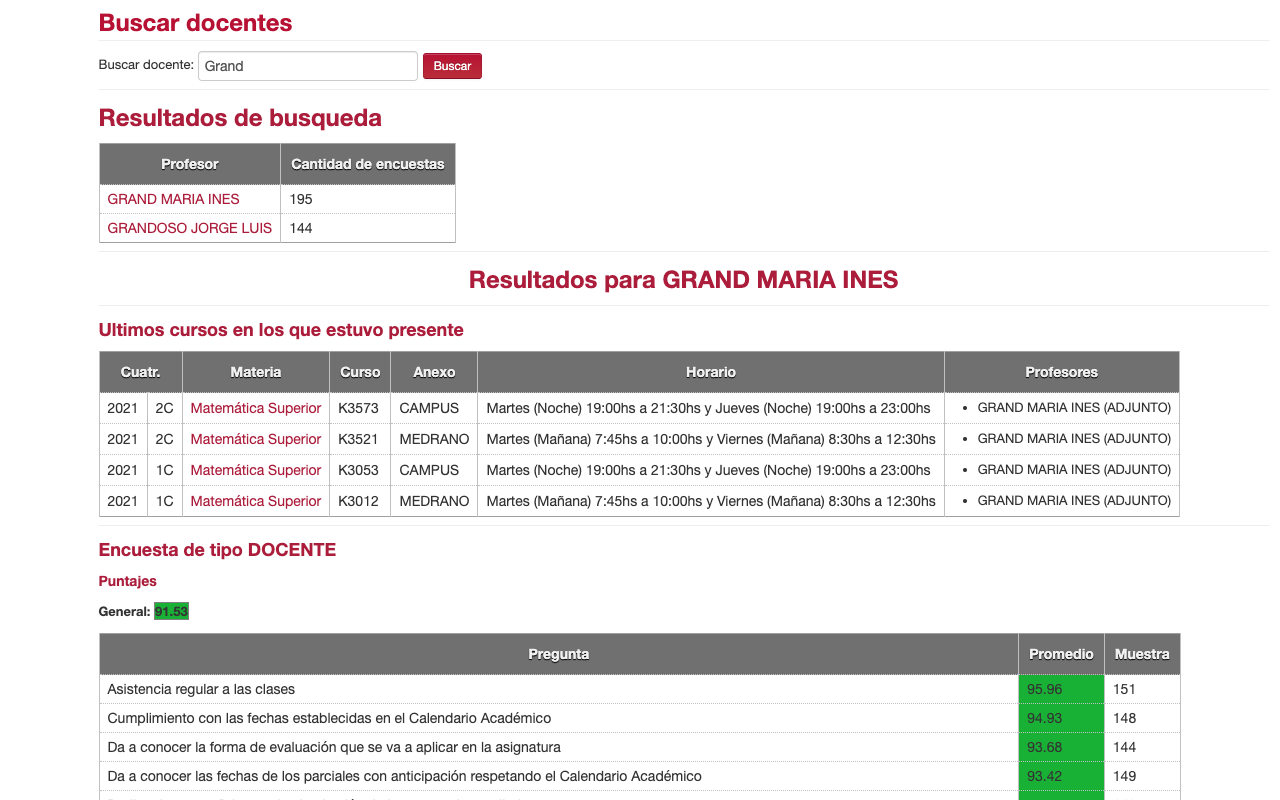
Task: Click the green General score 91.53
Action: [x=171, y=611]
